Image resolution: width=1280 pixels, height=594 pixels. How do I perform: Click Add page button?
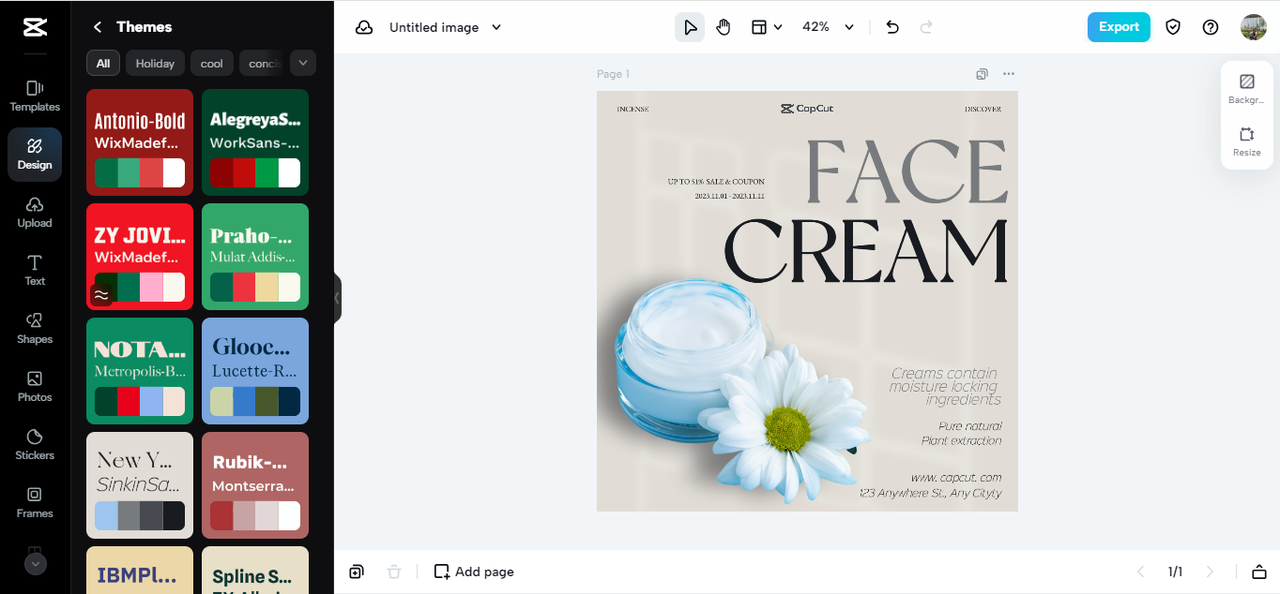(x=474, y=572)
